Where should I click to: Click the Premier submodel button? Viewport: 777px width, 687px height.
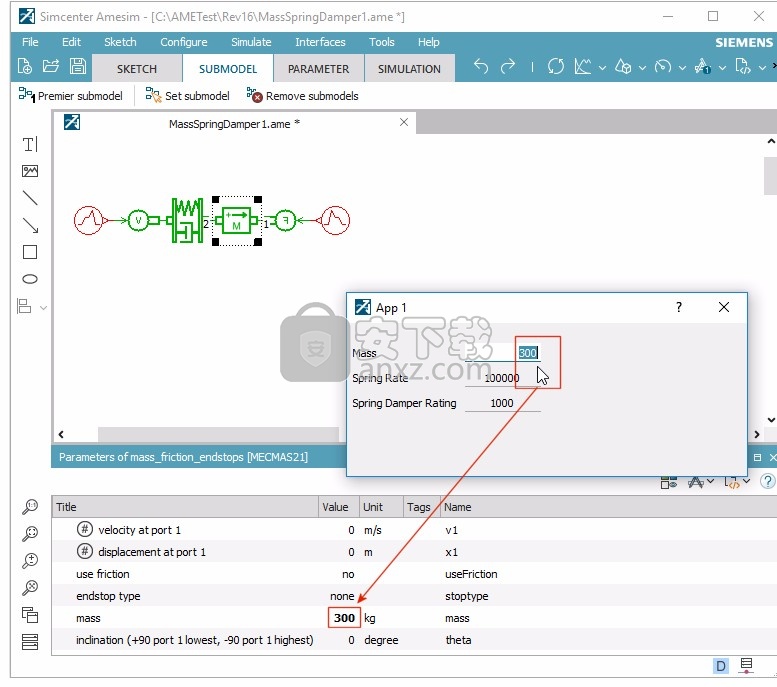70,96
